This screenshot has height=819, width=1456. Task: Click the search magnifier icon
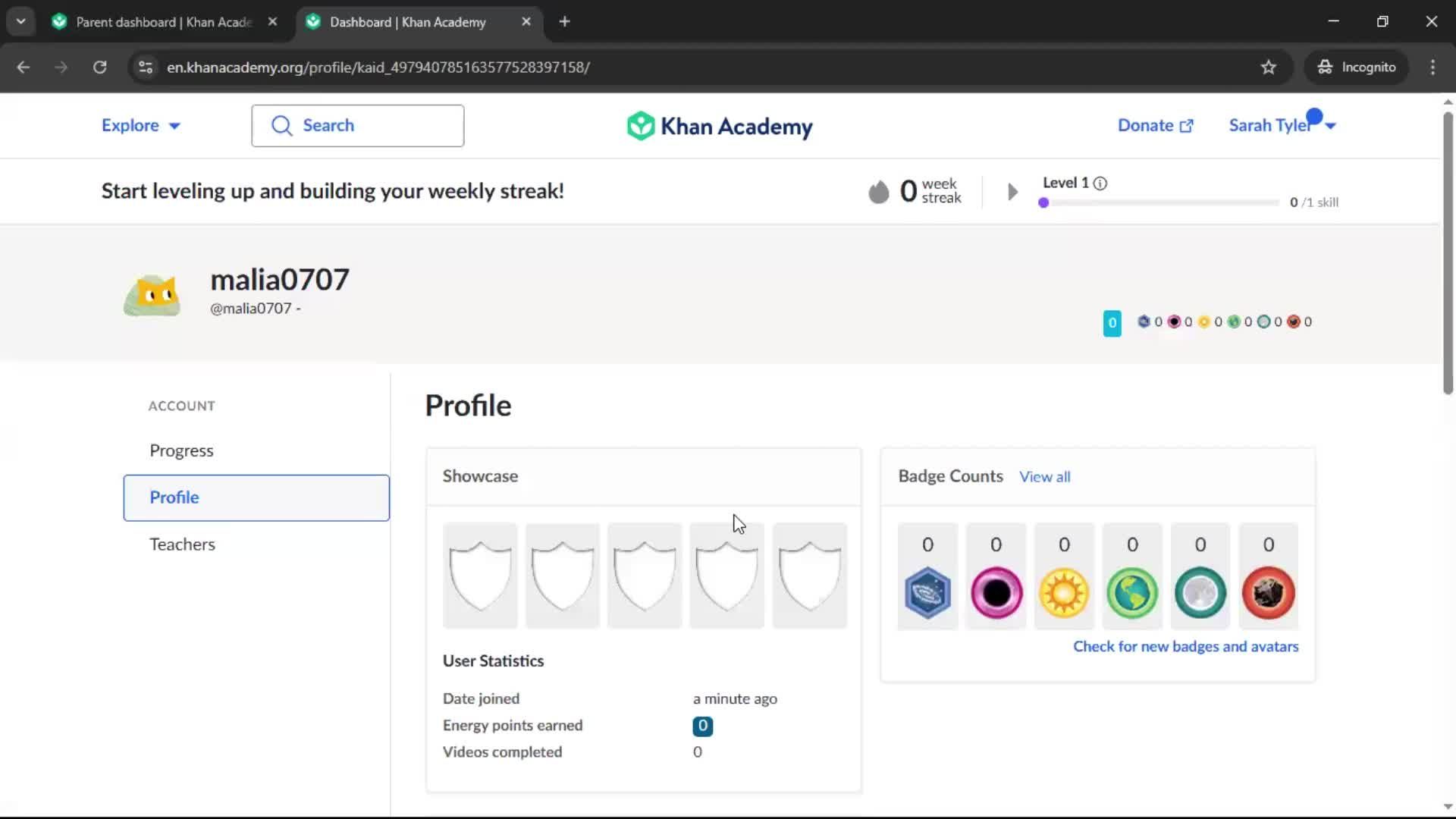281,126
